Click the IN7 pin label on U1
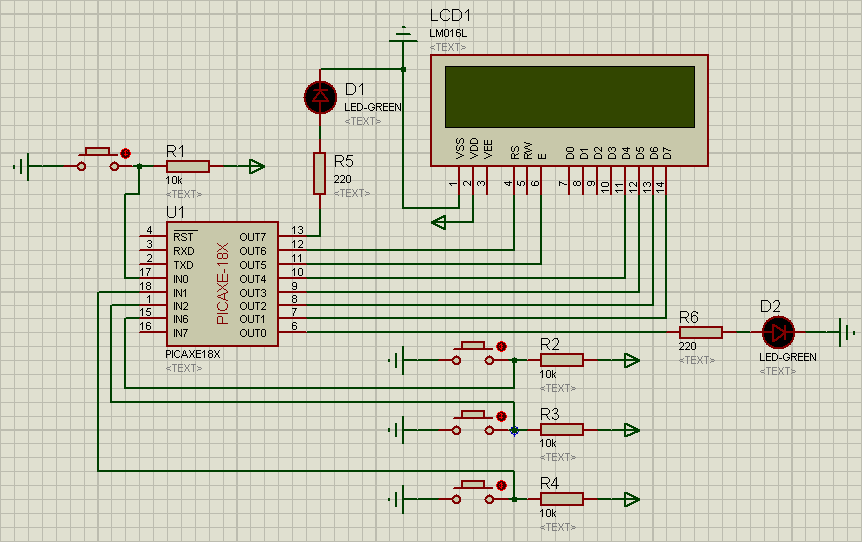 [180, 333]
